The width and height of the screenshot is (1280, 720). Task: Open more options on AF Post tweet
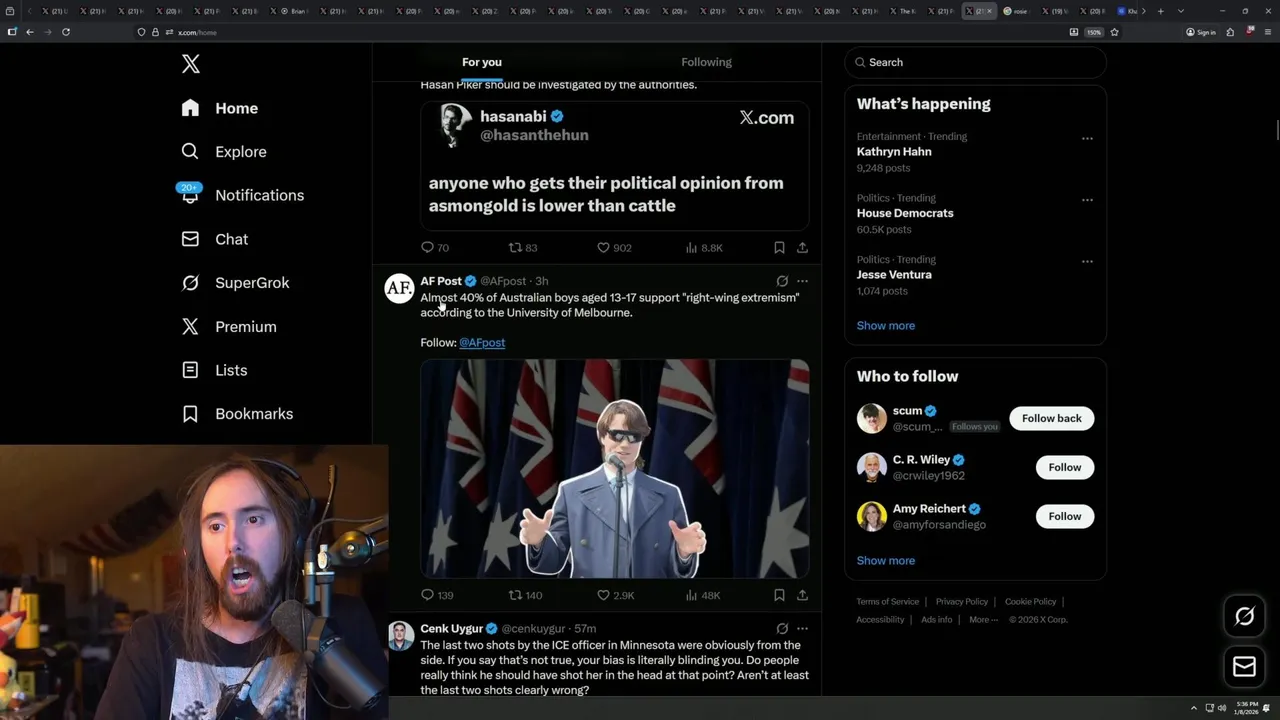coord(802,281)
